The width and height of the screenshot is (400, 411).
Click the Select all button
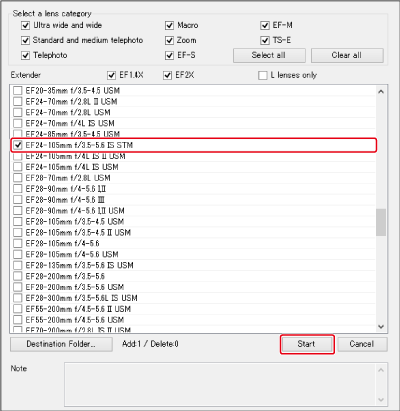point(269,55)
